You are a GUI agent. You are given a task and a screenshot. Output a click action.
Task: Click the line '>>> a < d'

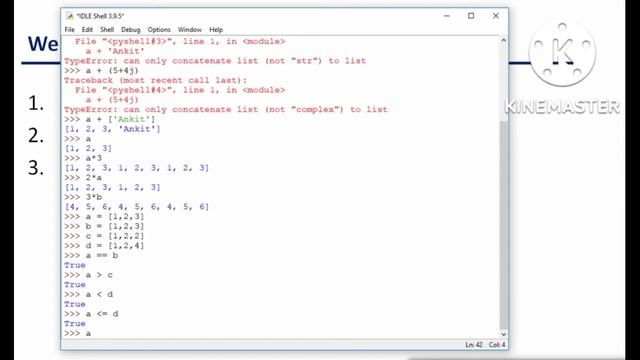click(x=89, y=294)
